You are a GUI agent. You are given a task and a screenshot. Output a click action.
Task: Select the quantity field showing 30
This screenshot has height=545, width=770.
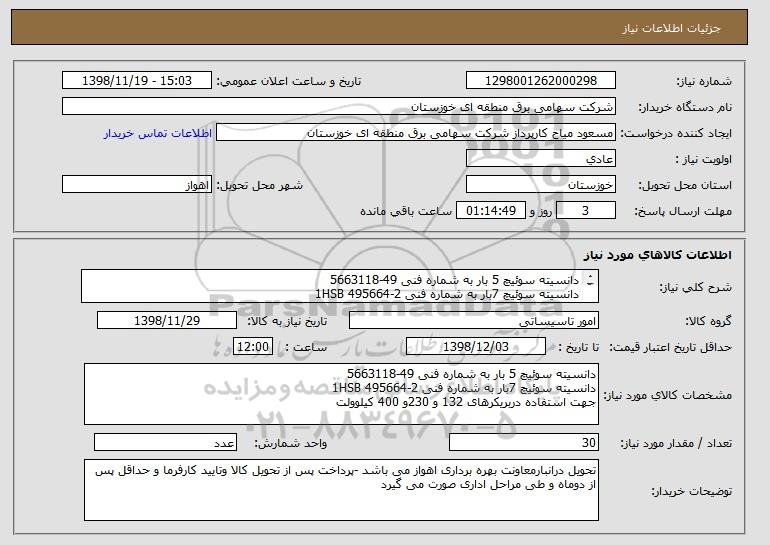click(x=524, y=442)
